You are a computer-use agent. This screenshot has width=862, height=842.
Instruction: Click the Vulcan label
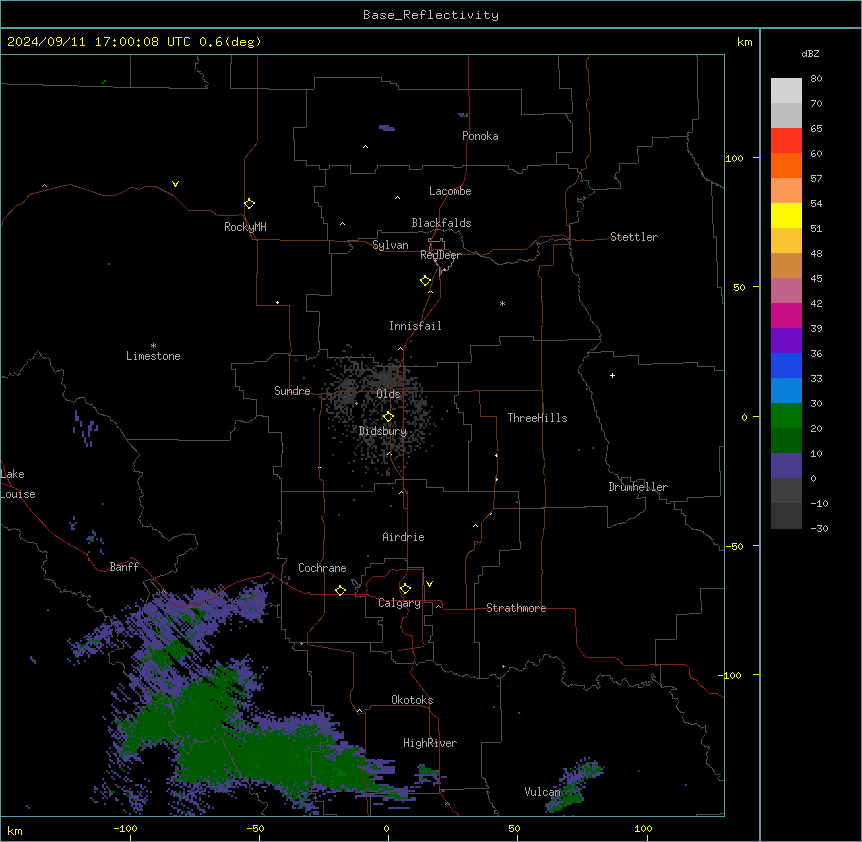click(x=542, y=792)
